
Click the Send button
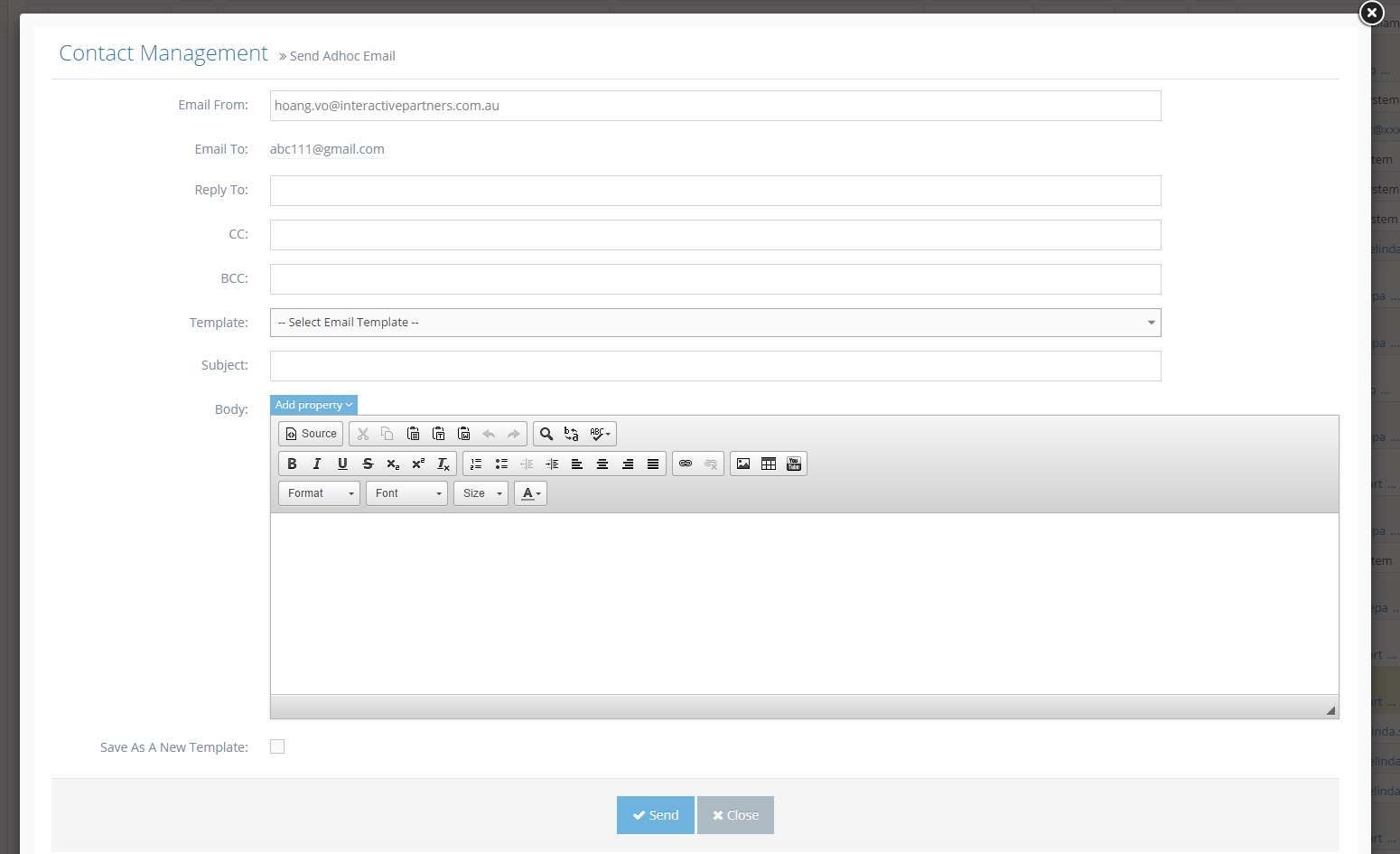(x=656, y=814)
